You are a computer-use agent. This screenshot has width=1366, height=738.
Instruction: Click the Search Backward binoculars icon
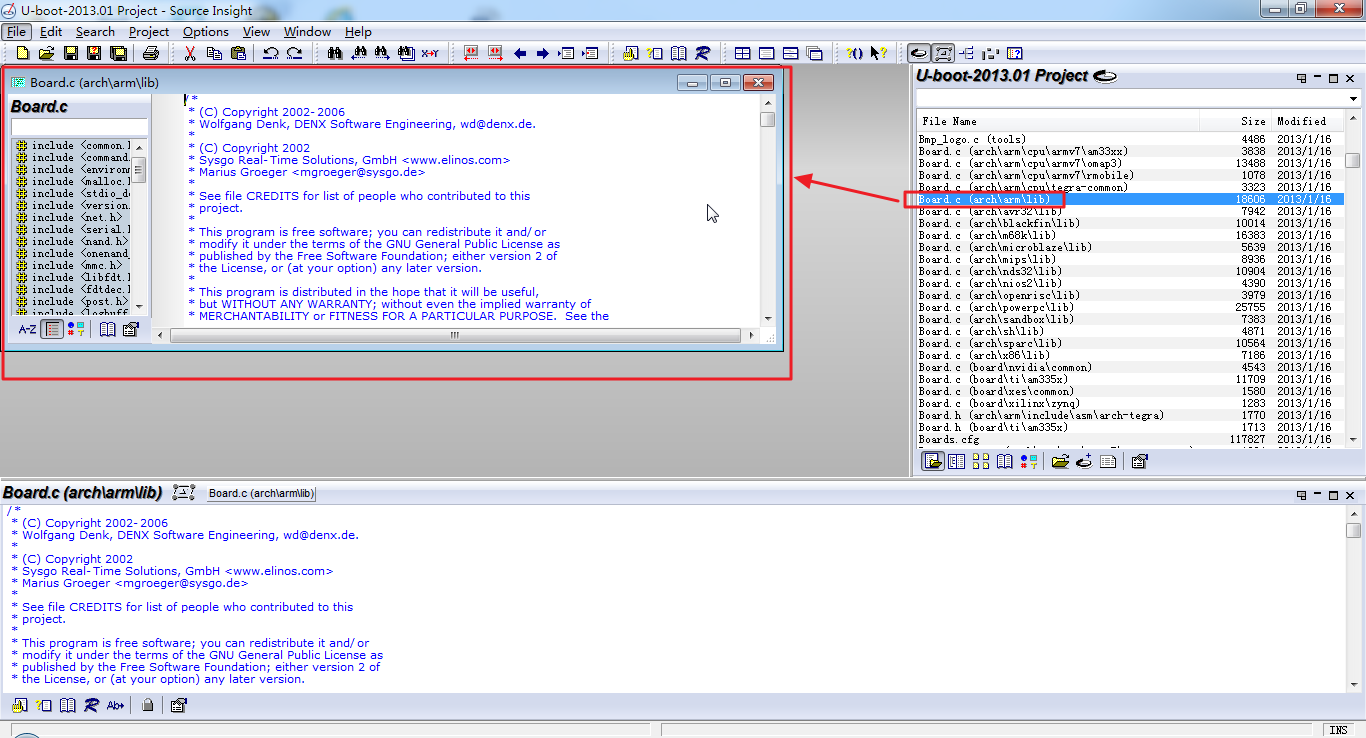click(x=358, y=53)
